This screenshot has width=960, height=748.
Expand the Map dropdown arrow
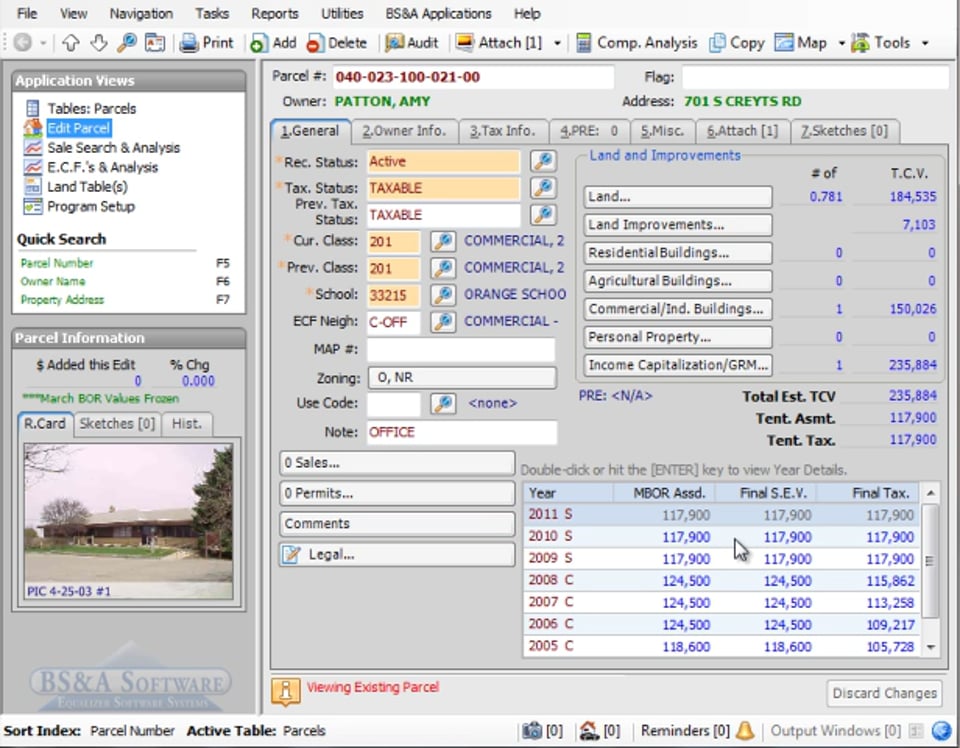(x=841, y=43)
